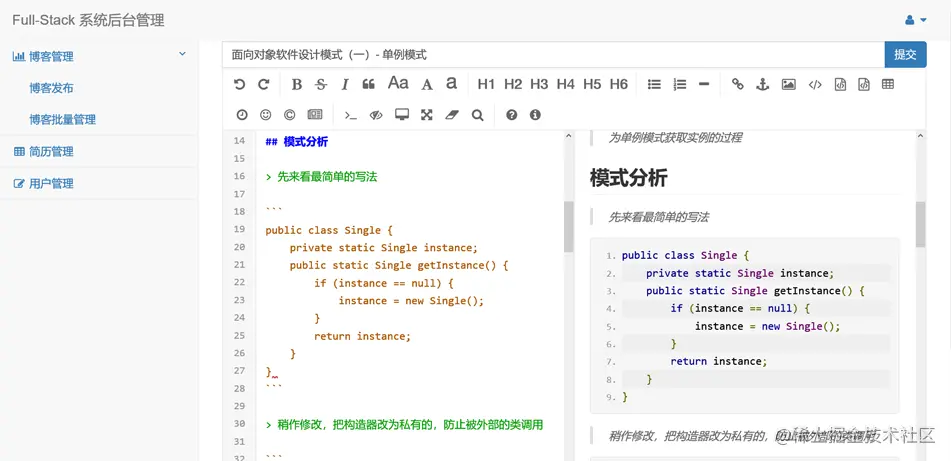Click the 提交 submit button
The height and width of the screenshot is (461, 951).
906,55
